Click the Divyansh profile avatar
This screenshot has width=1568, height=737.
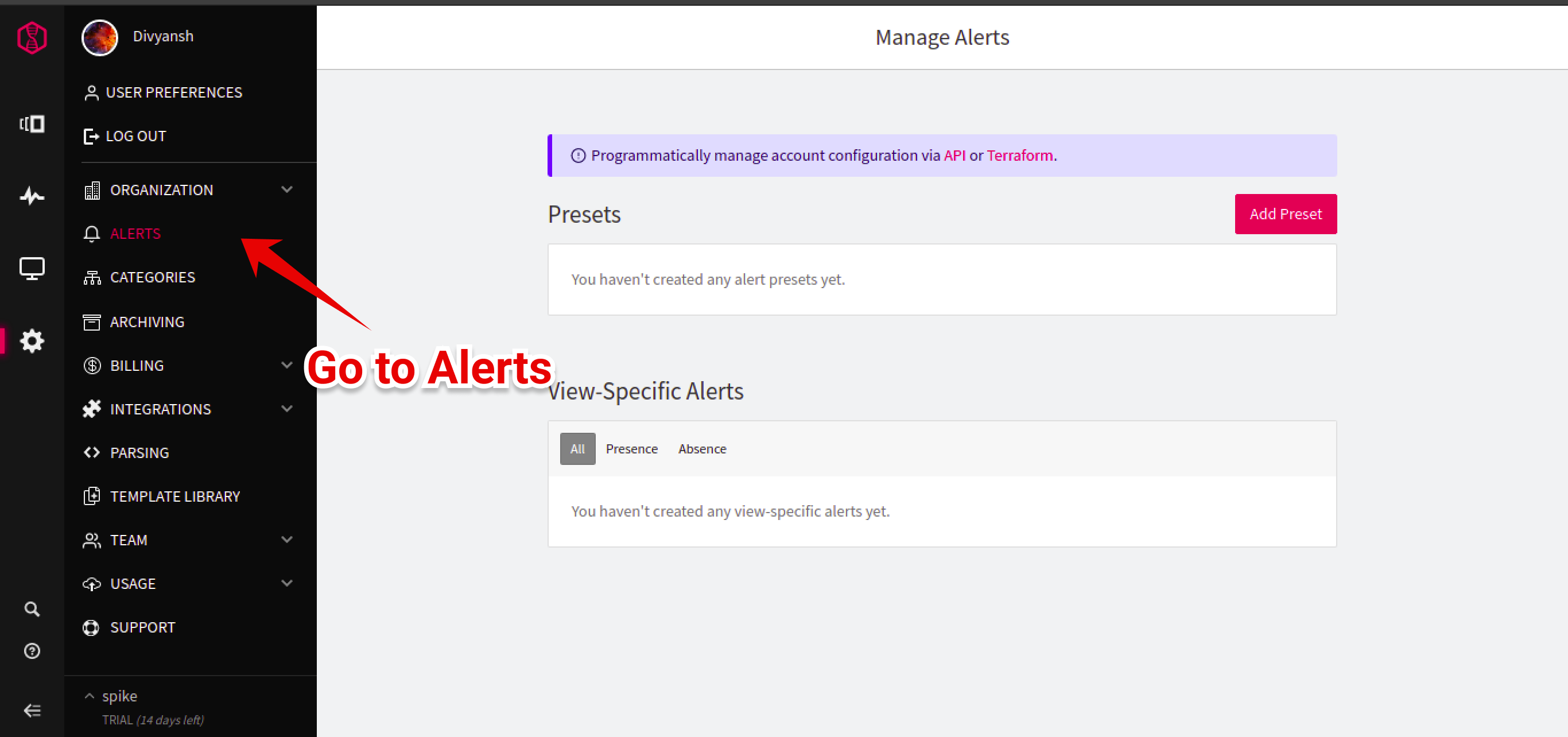pos(99,38)
